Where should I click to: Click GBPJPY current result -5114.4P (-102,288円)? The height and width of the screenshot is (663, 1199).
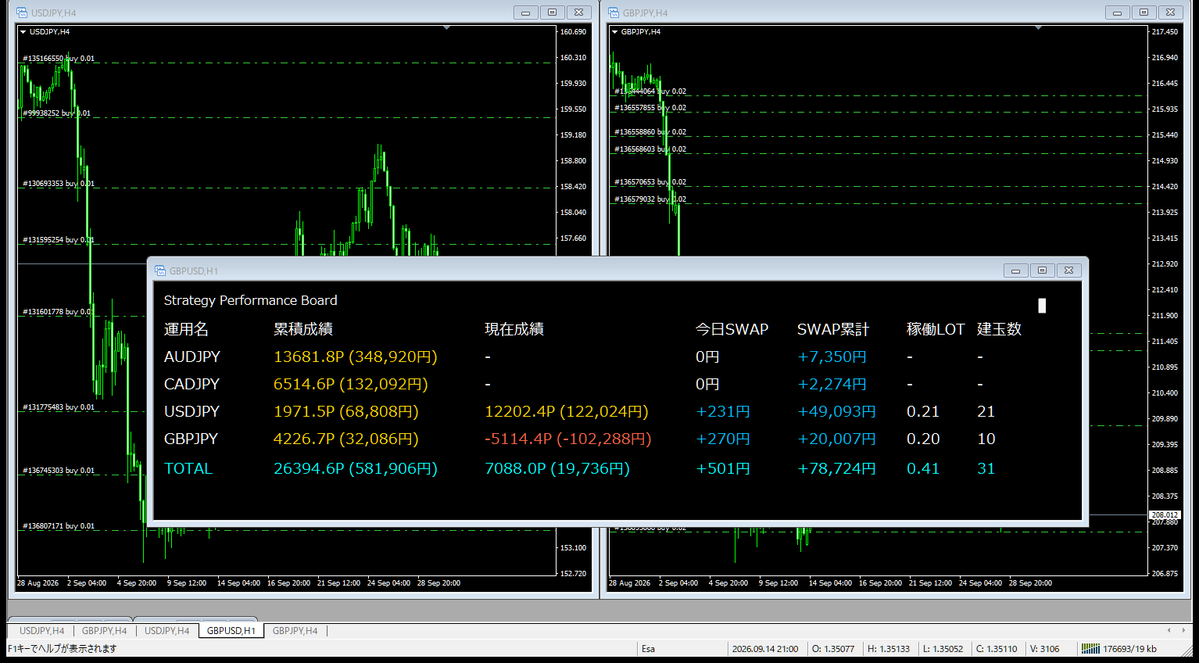pos(569,439)
